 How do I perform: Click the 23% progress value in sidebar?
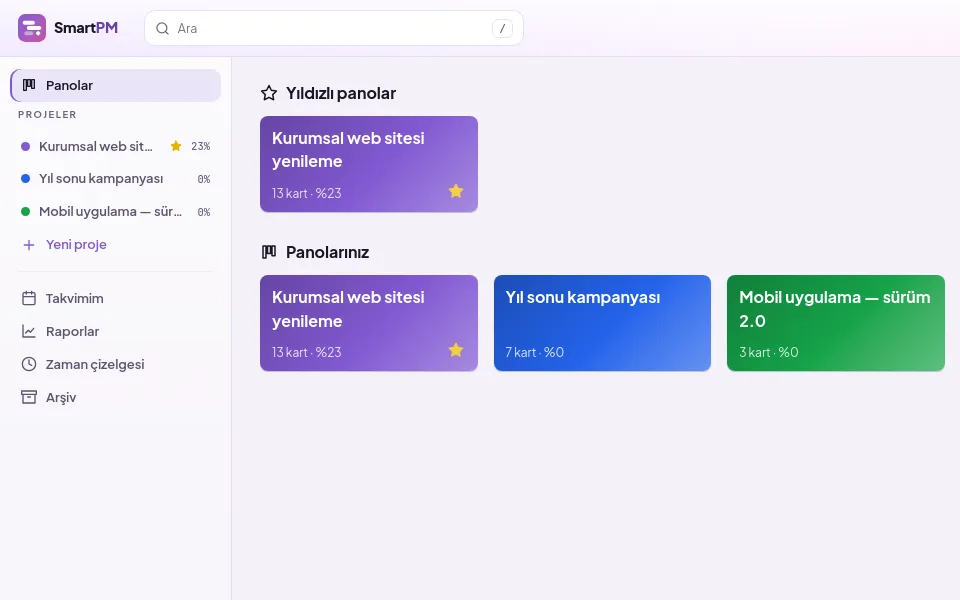coord(201,146)
